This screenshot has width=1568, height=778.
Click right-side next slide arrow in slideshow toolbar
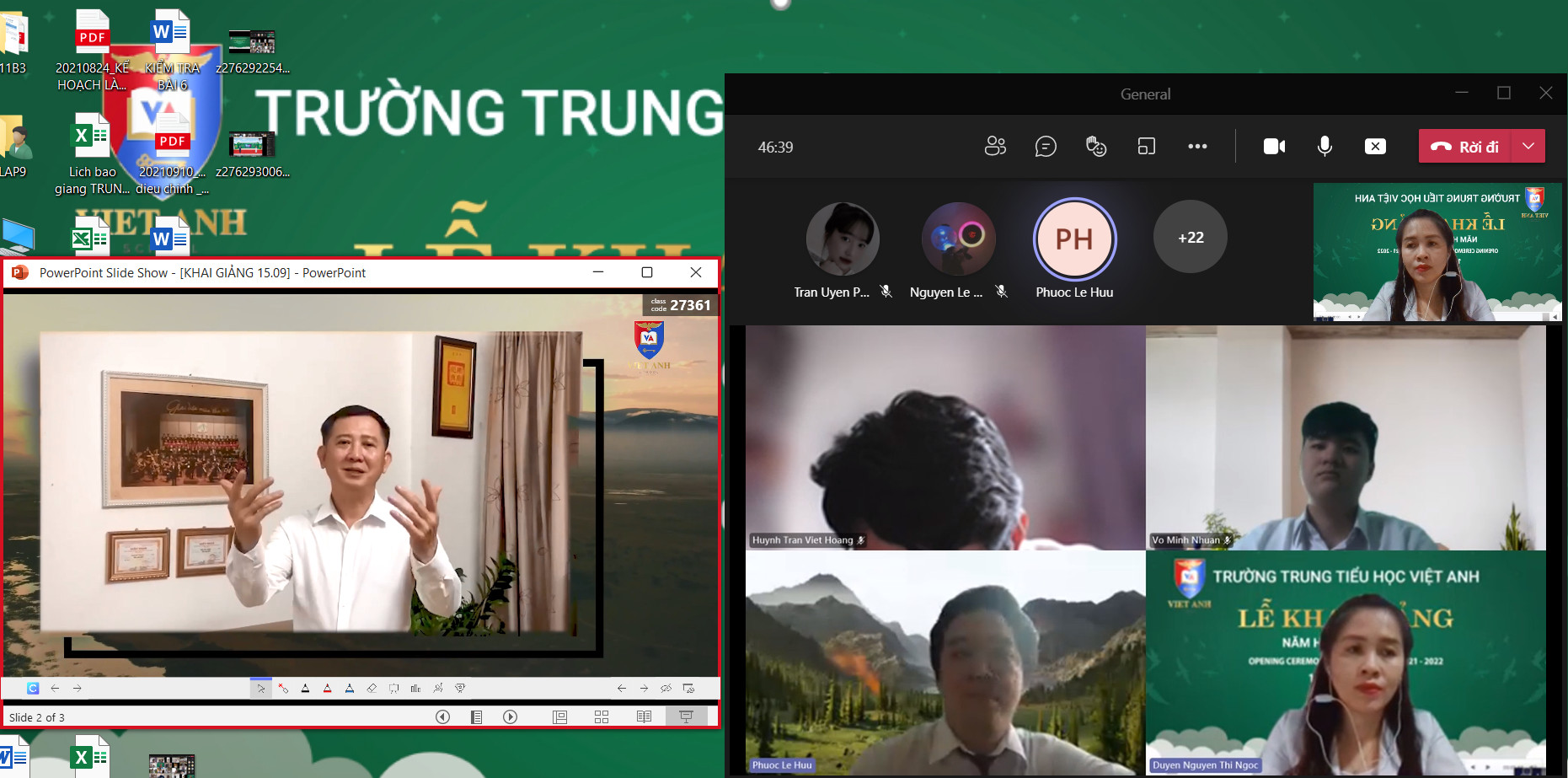pyautogui.click(x=644, y=688)
